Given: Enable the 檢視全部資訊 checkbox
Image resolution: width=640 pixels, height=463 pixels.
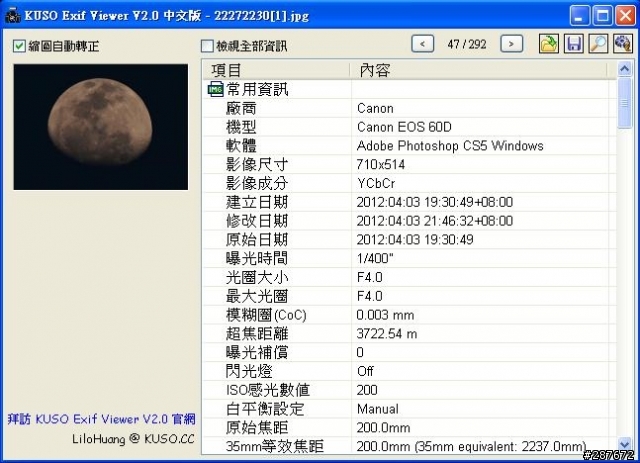Looking at the screenshot, I should coord(207,46).
